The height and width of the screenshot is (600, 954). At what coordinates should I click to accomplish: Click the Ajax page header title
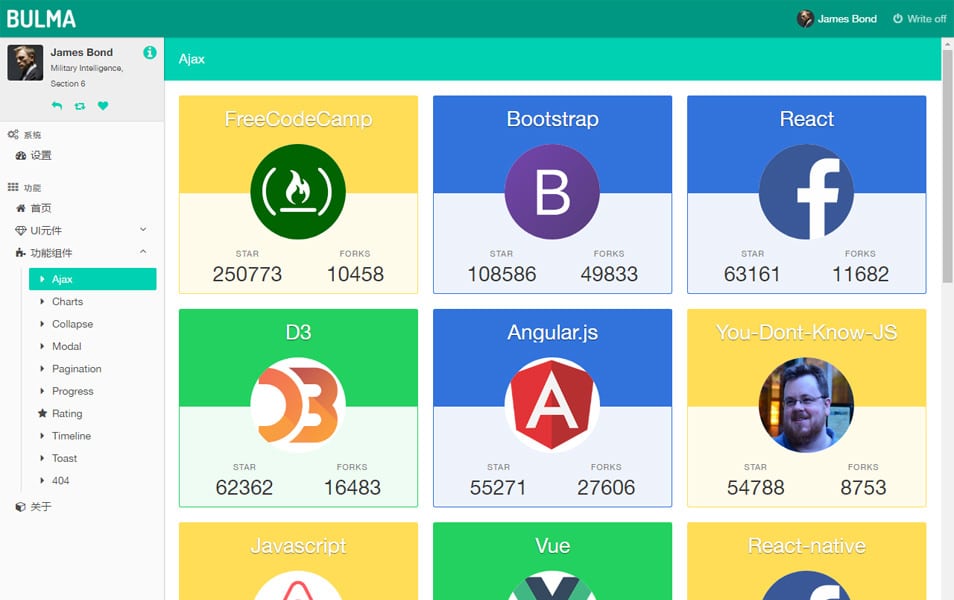pos(192,59)
